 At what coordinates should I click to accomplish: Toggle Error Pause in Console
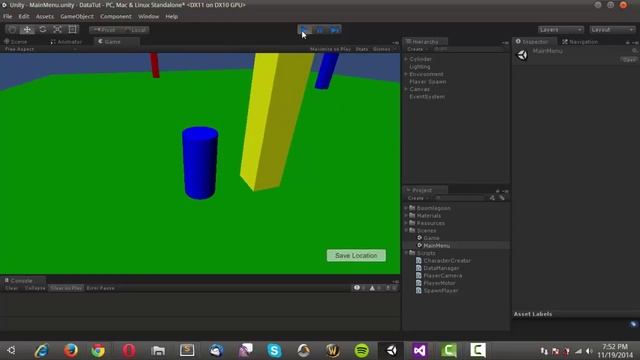pos(100,288)
